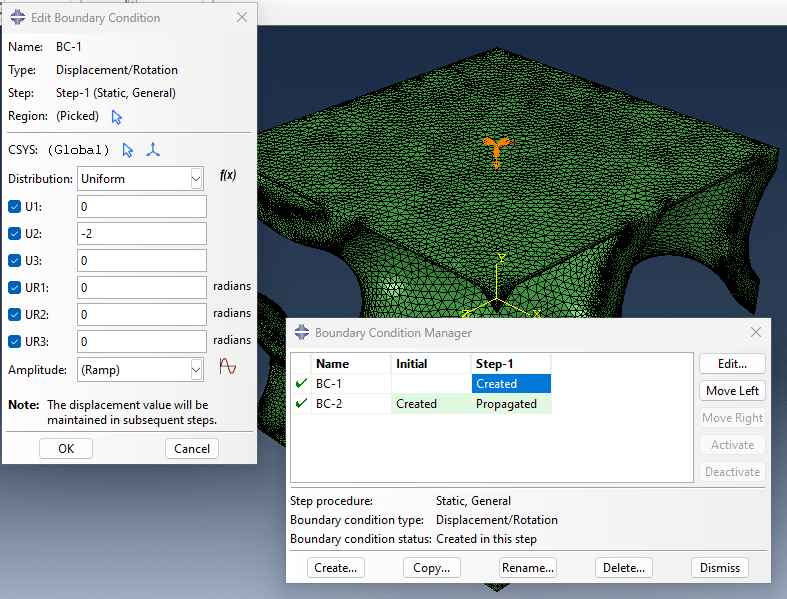787x599 pixels.
Task: Dismiss the Boundary Condition Manager
Action: 720,568
